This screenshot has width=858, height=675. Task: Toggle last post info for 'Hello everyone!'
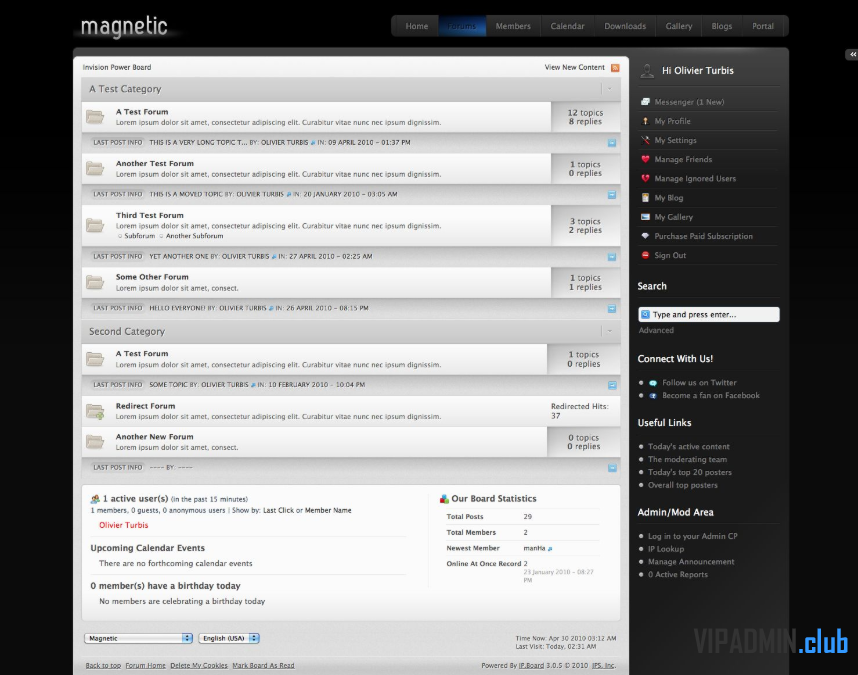(612, 309)
